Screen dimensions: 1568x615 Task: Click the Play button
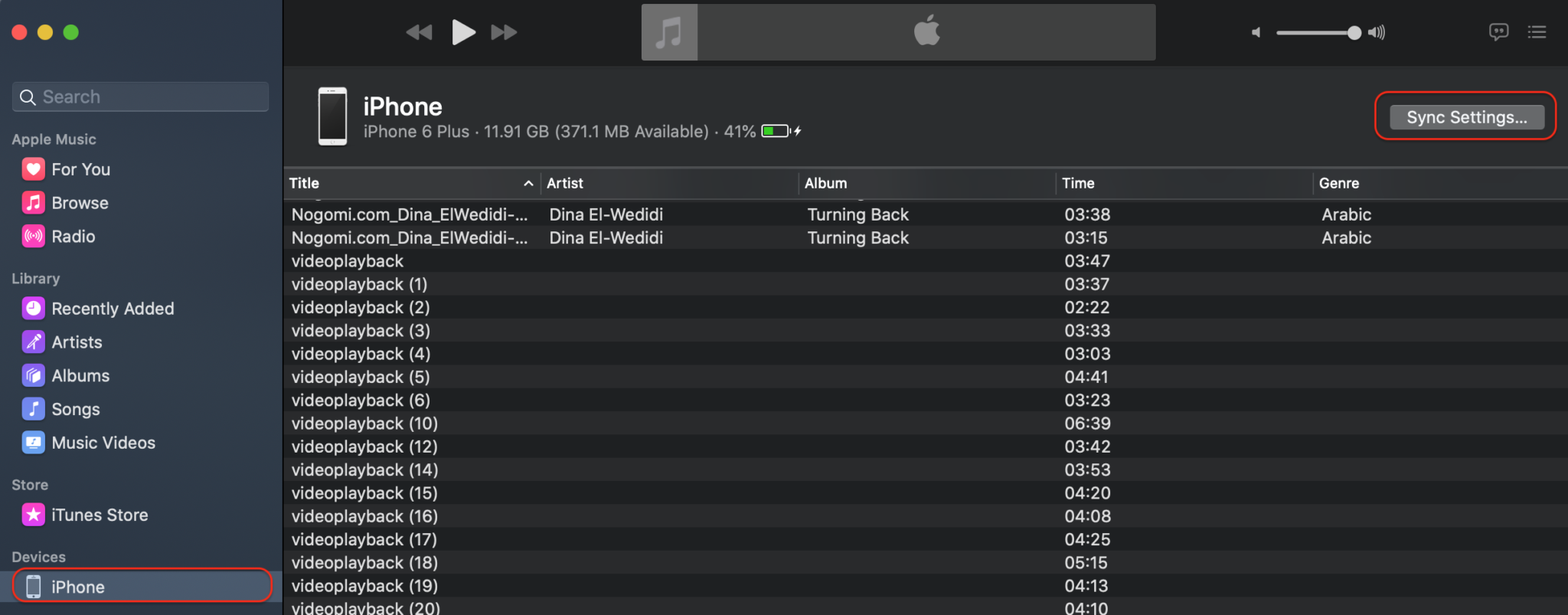click(463, 32)
